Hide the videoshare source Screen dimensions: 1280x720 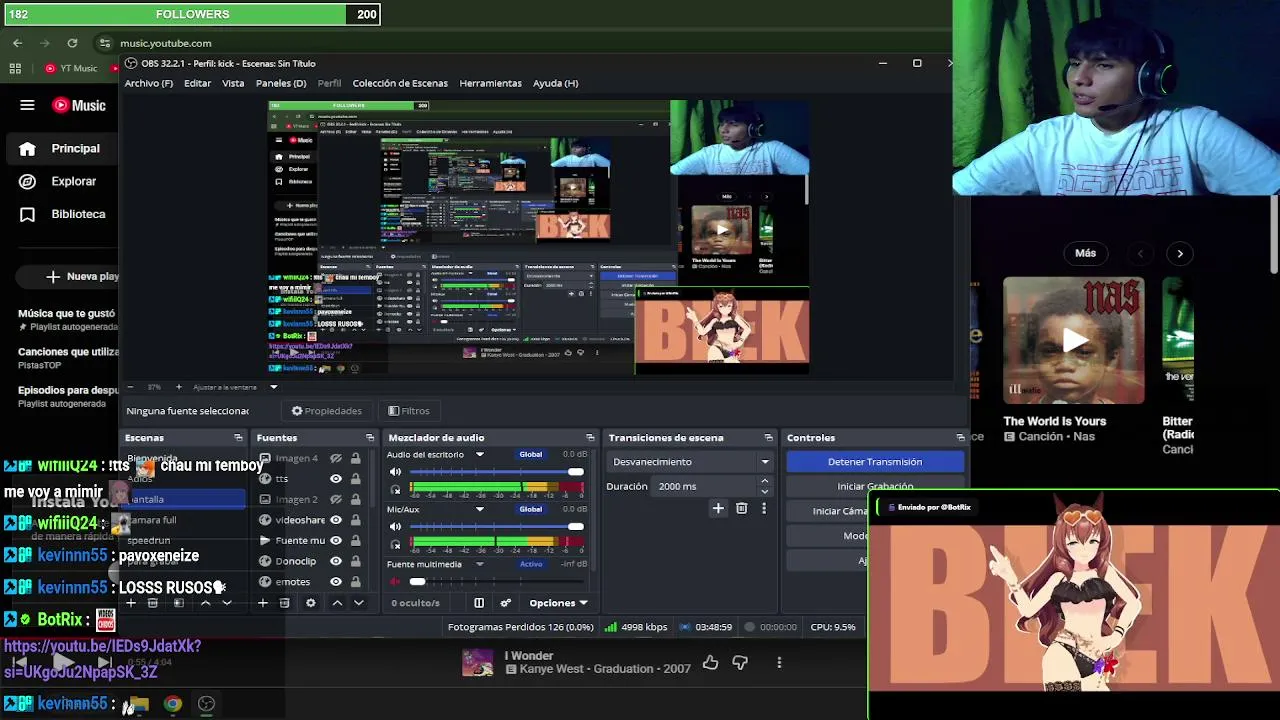(336, 520)
